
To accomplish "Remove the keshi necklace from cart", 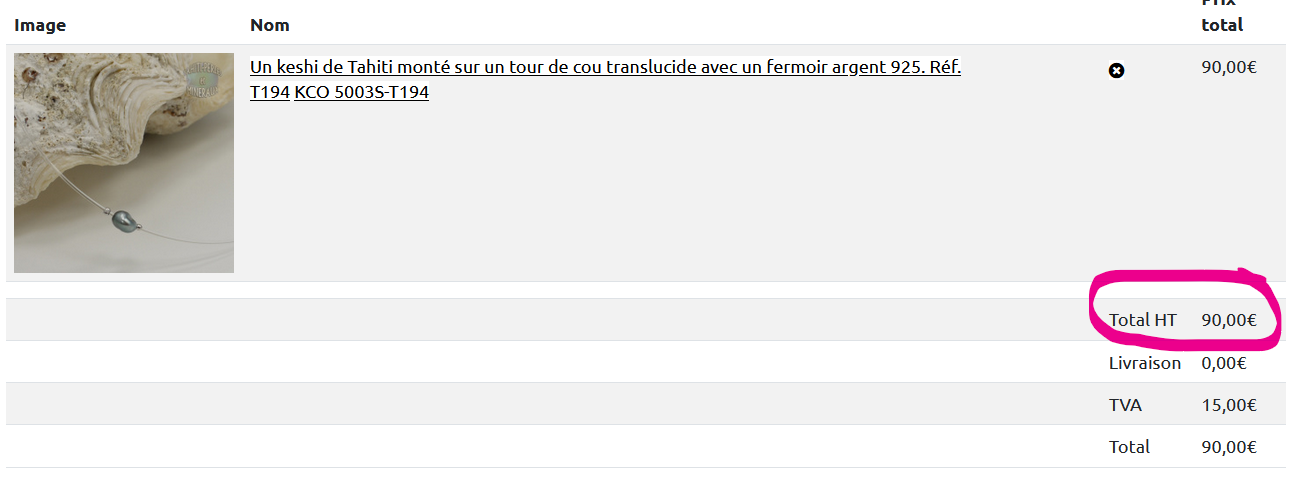I will [x=1117, y=70].
